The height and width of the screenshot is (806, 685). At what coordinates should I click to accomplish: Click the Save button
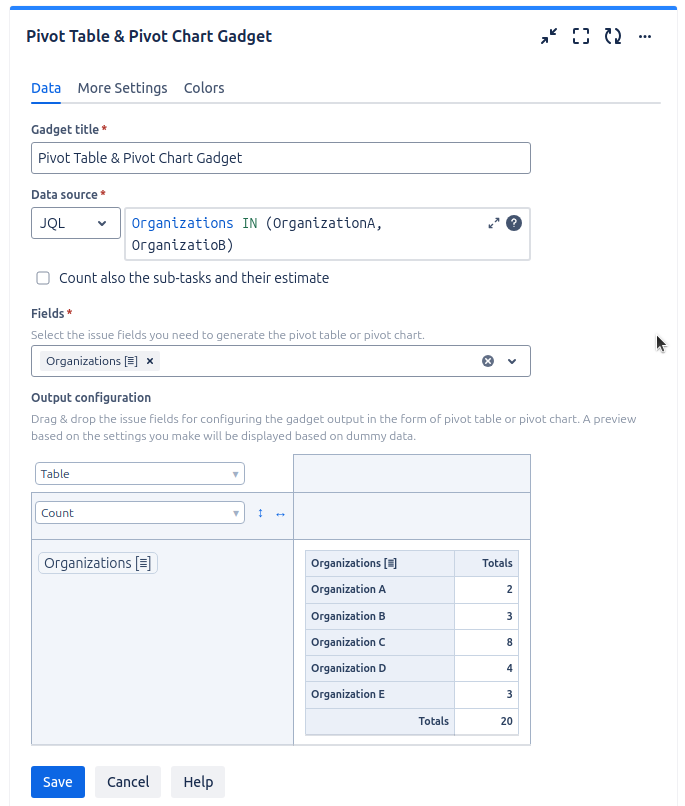58,782
